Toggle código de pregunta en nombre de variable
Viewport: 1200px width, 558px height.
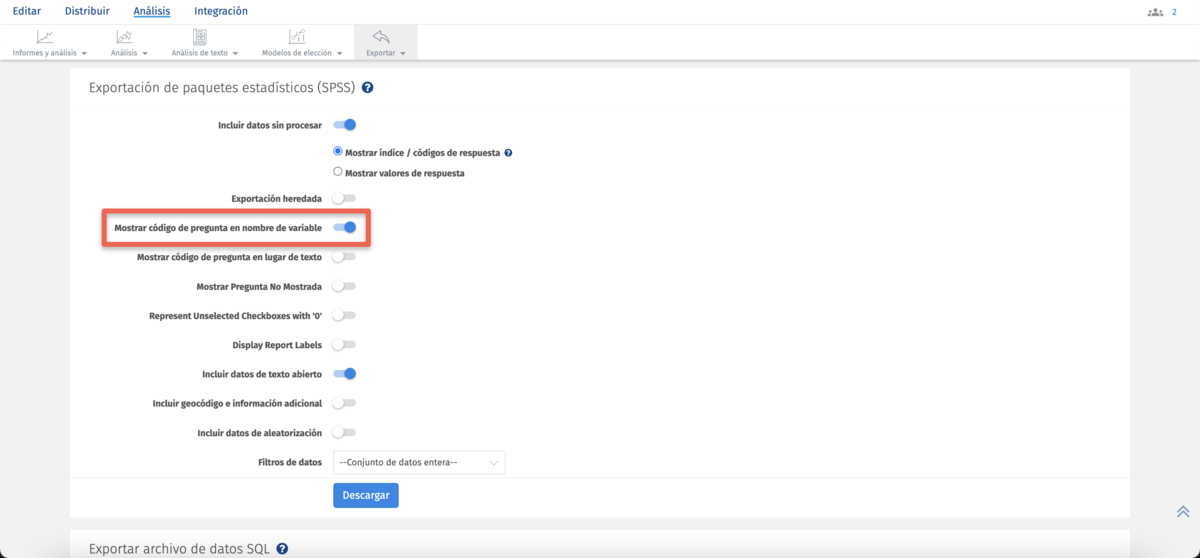click(x=344, y=227)
